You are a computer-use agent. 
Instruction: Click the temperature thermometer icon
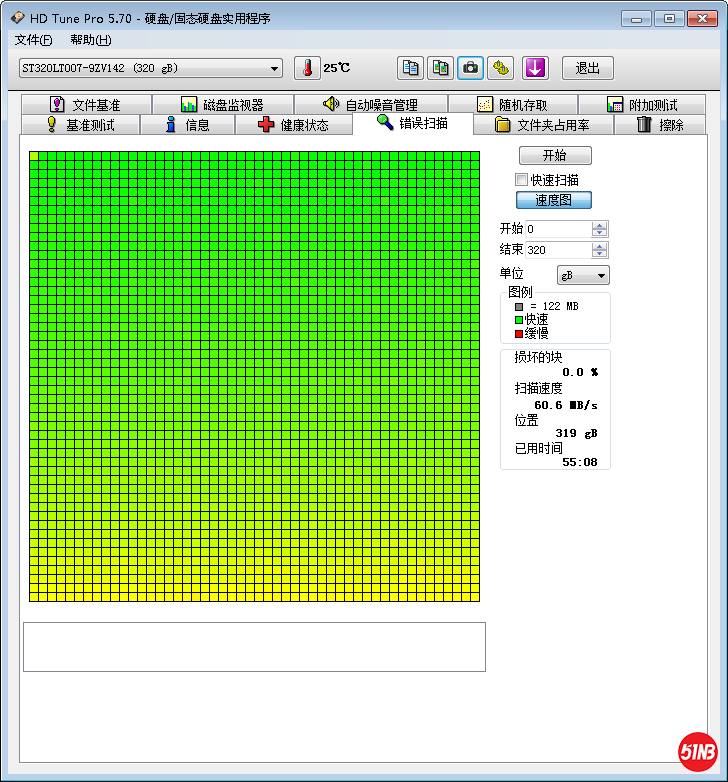click(308, 68)
